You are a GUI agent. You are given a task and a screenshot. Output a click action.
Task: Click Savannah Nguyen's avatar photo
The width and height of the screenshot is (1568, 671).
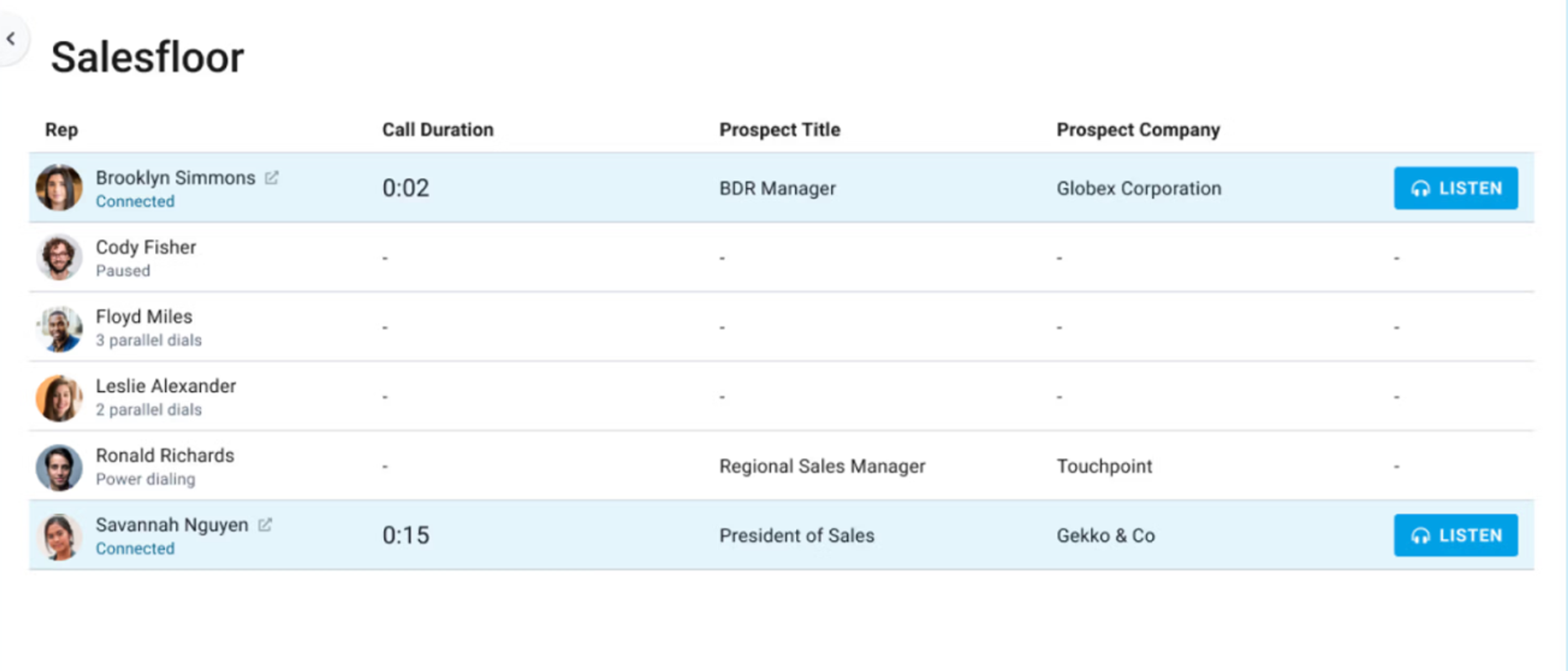coord(59,537)
